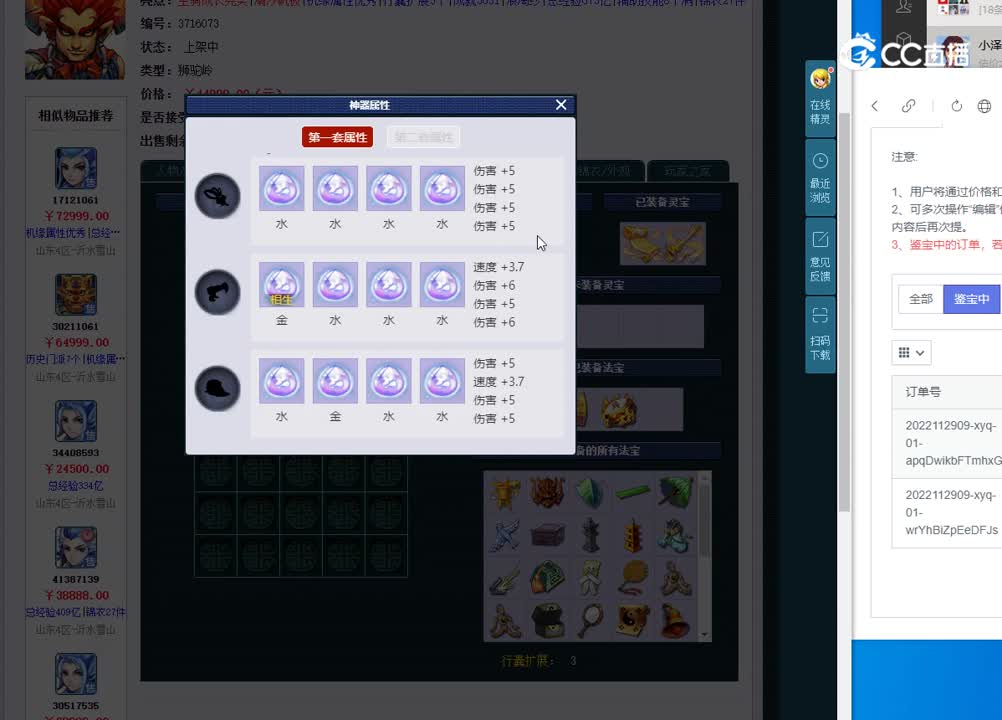Click the green bamboo flute fabao icon
Viewport: 1002px width, 720px height.
(x=633, y=492)
